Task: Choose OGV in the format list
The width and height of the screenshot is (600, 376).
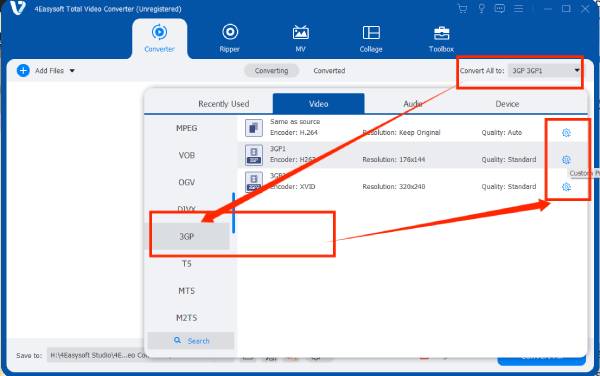Action: (x=187, y=182)
